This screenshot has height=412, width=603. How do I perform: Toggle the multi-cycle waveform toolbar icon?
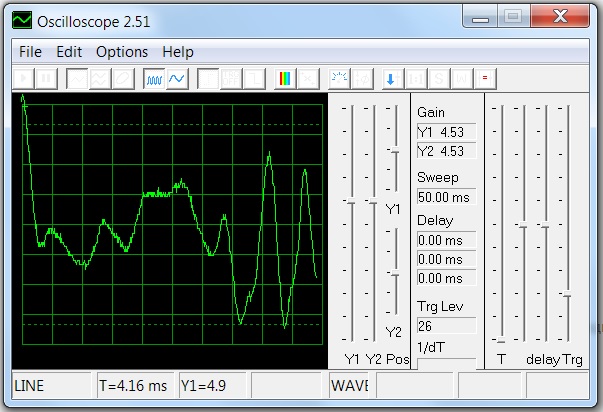pyautogui.click(x=154, y=78)
